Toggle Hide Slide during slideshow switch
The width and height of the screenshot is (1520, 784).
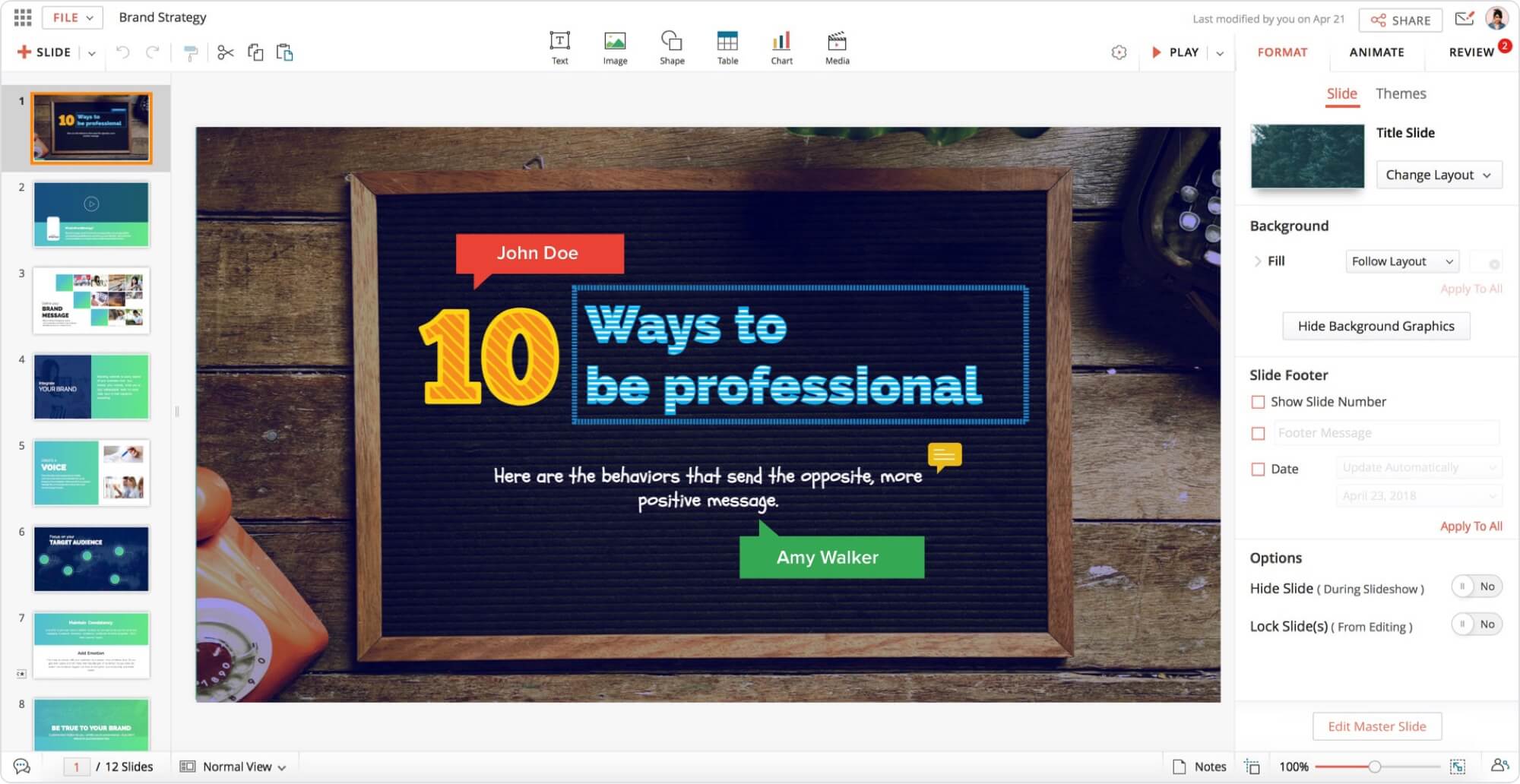click(1476, 586)
